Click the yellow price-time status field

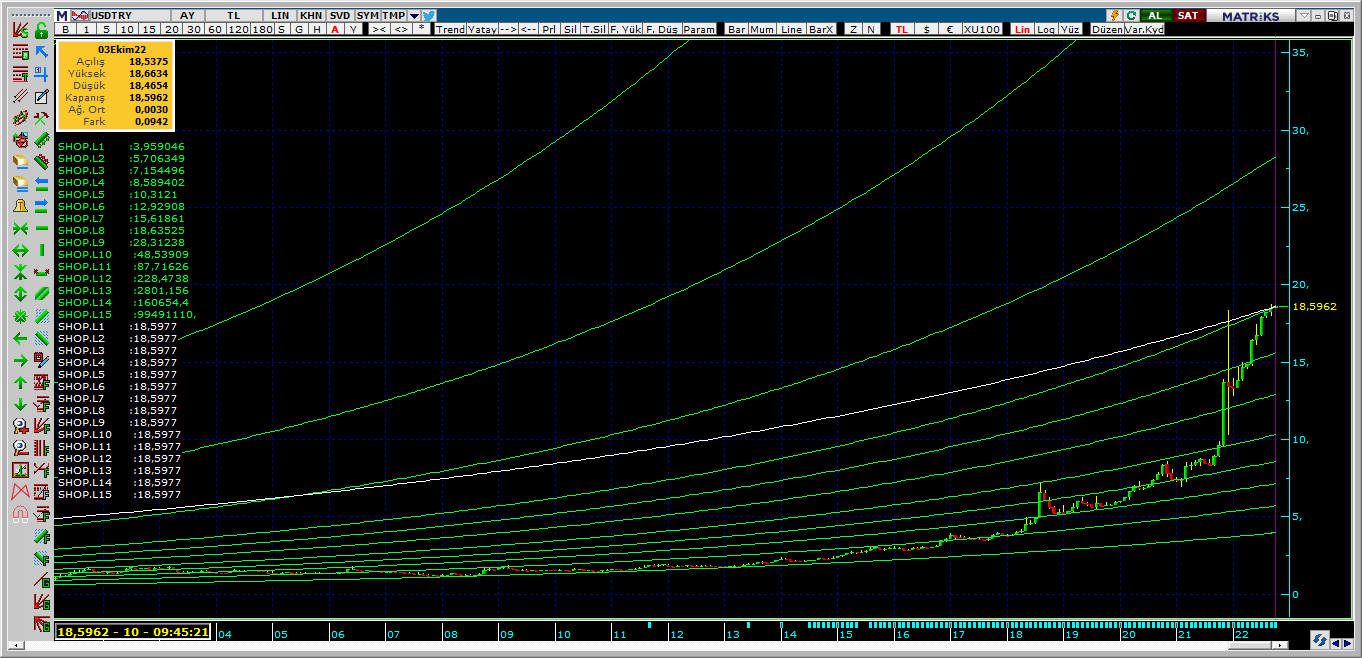134,632
